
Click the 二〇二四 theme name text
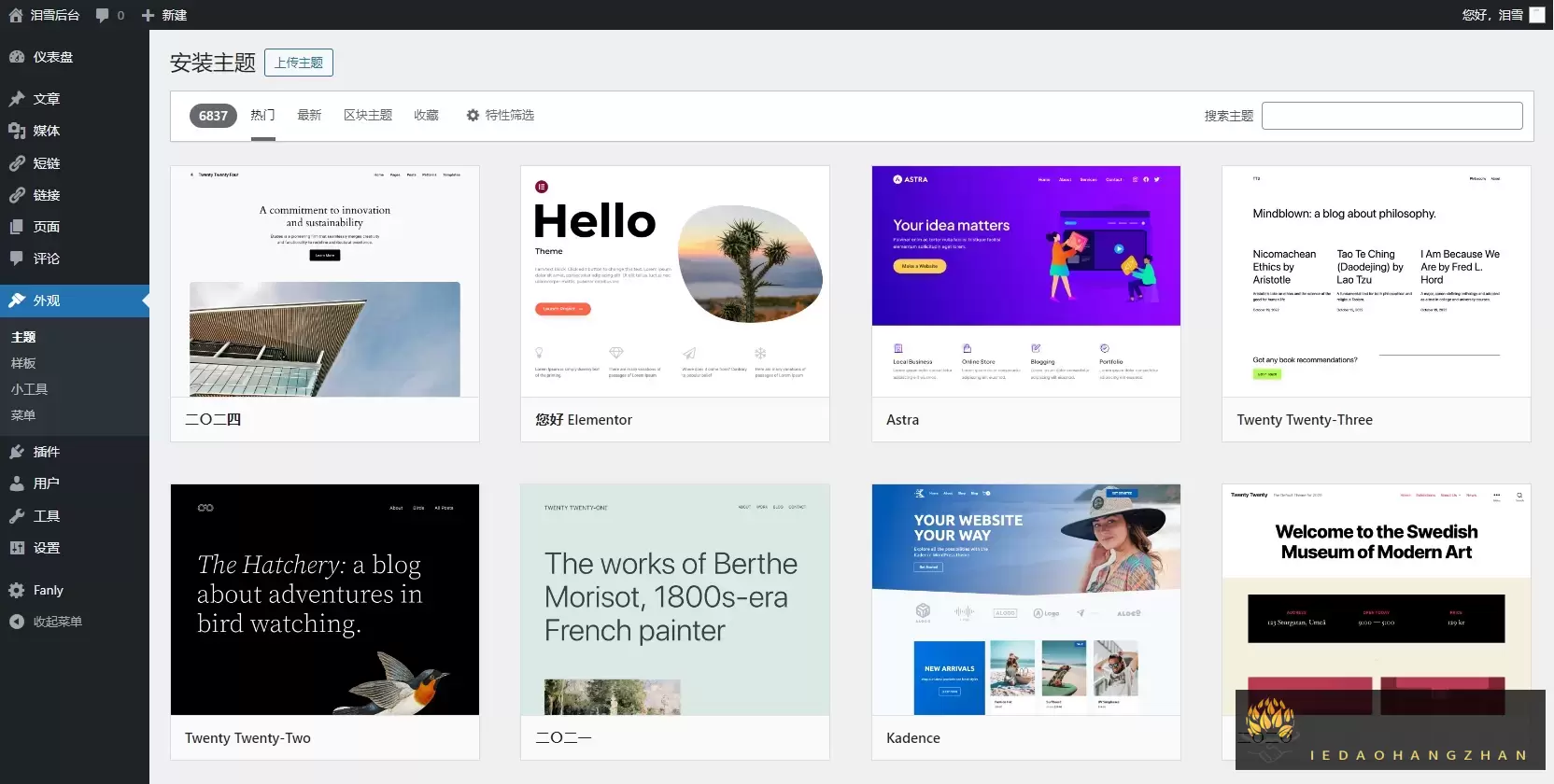(x=213, y=420)
